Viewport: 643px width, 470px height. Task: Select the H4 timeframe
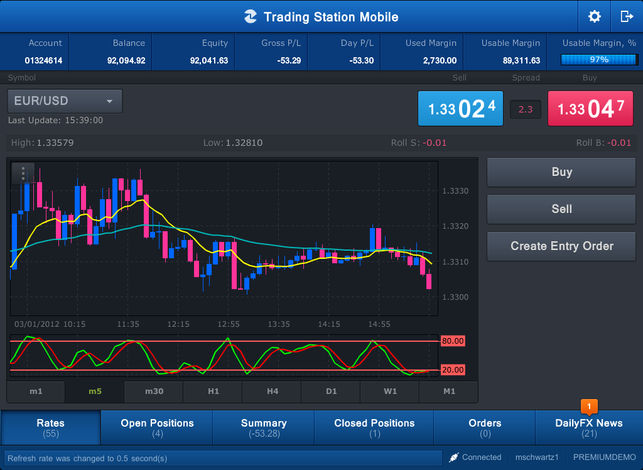tap(272, 391)
